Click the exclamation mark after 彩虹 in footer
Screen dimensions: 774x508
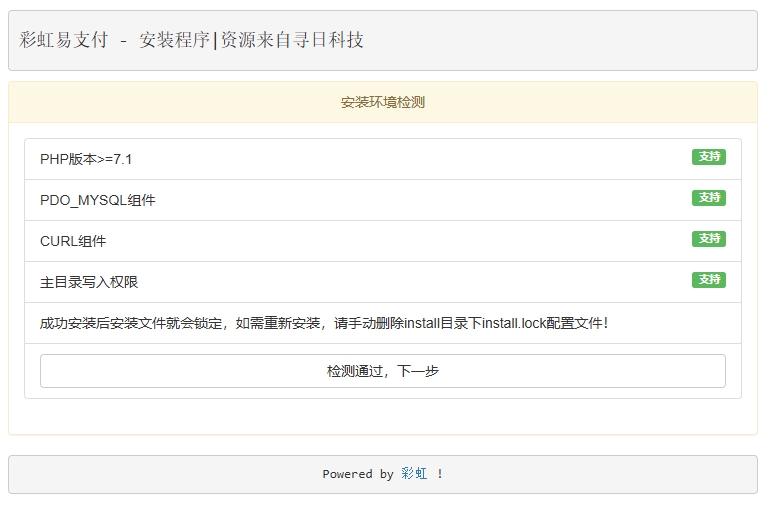(440, 474)
